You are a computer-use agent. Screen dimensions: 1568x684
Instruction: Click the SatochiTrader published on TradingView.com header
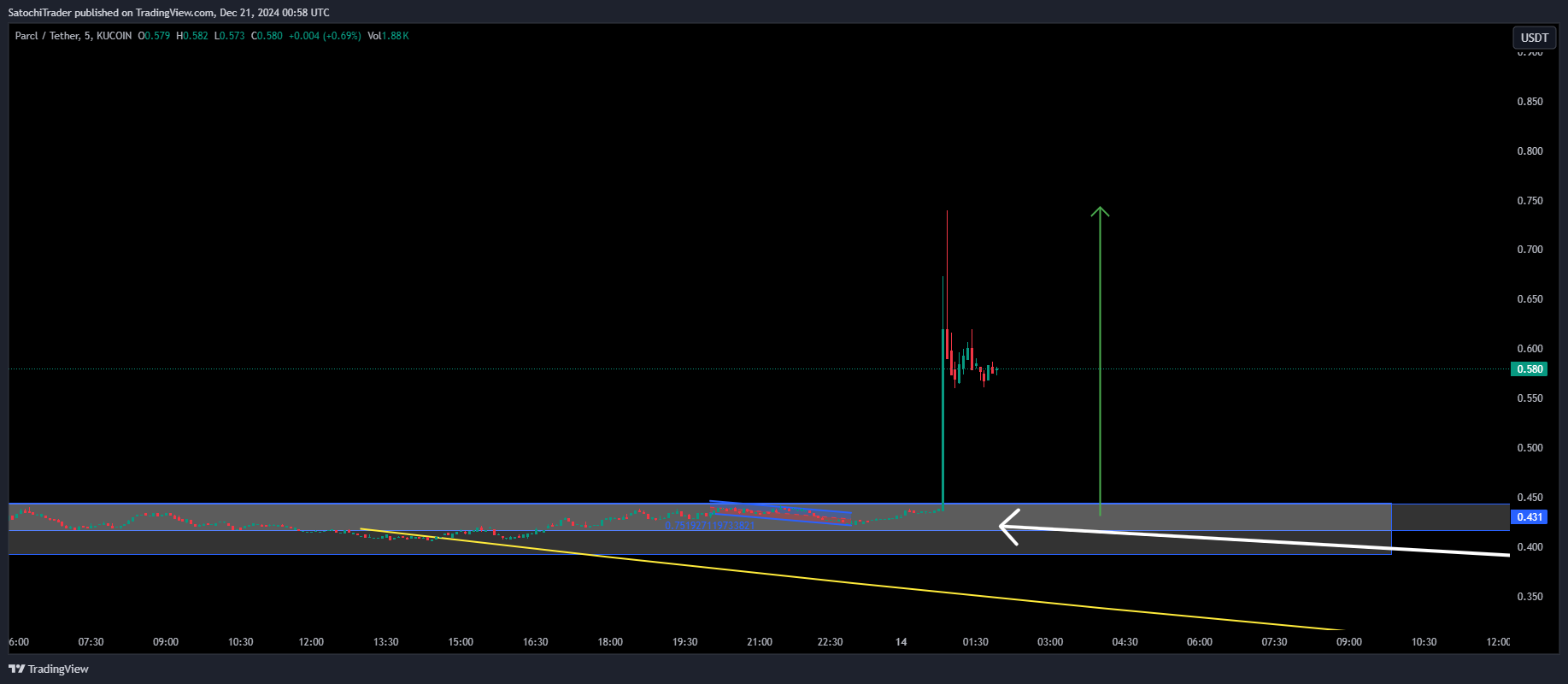pyautogui.click(x=168, y=13)
